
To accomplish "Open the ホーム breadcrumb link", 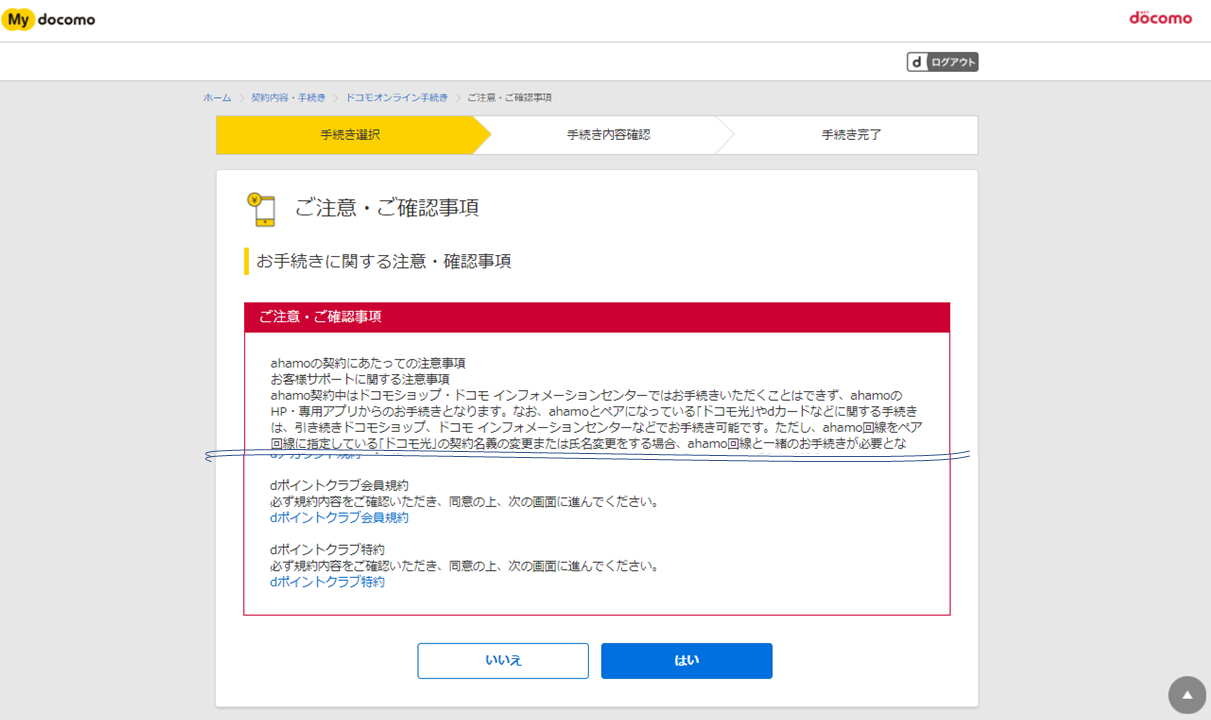I will (217, 98).
